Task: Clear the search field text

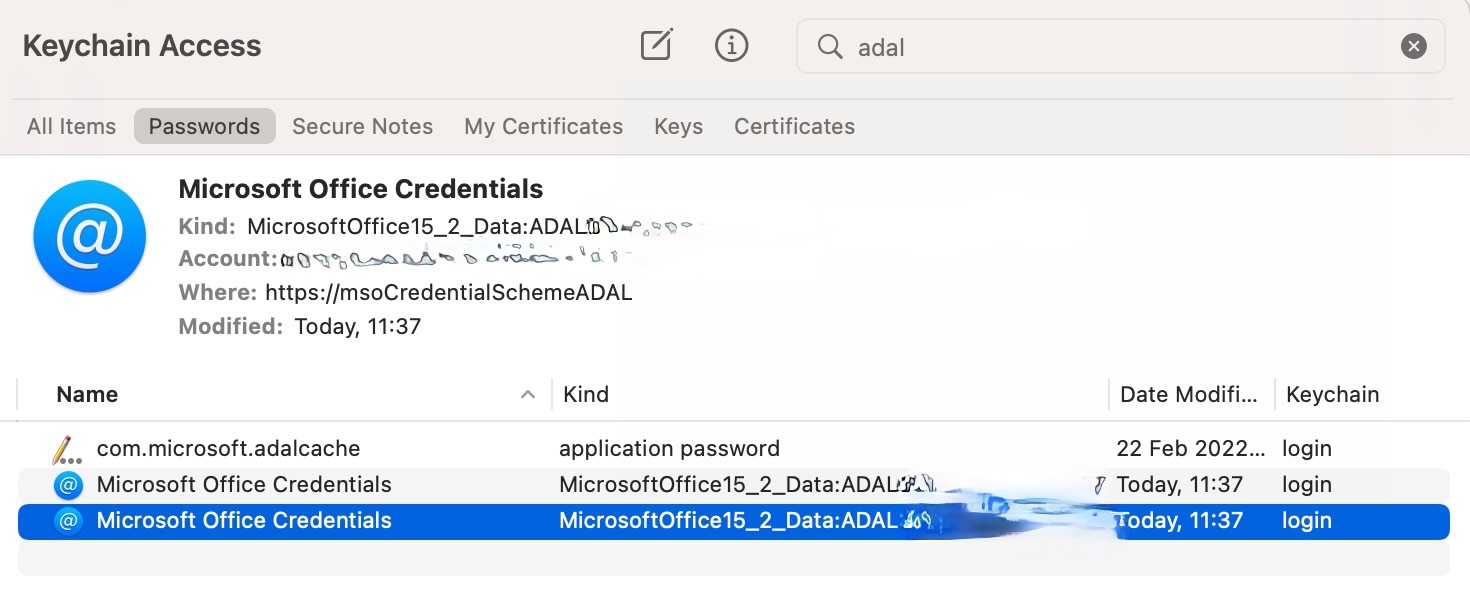Action: point(1413,46)
